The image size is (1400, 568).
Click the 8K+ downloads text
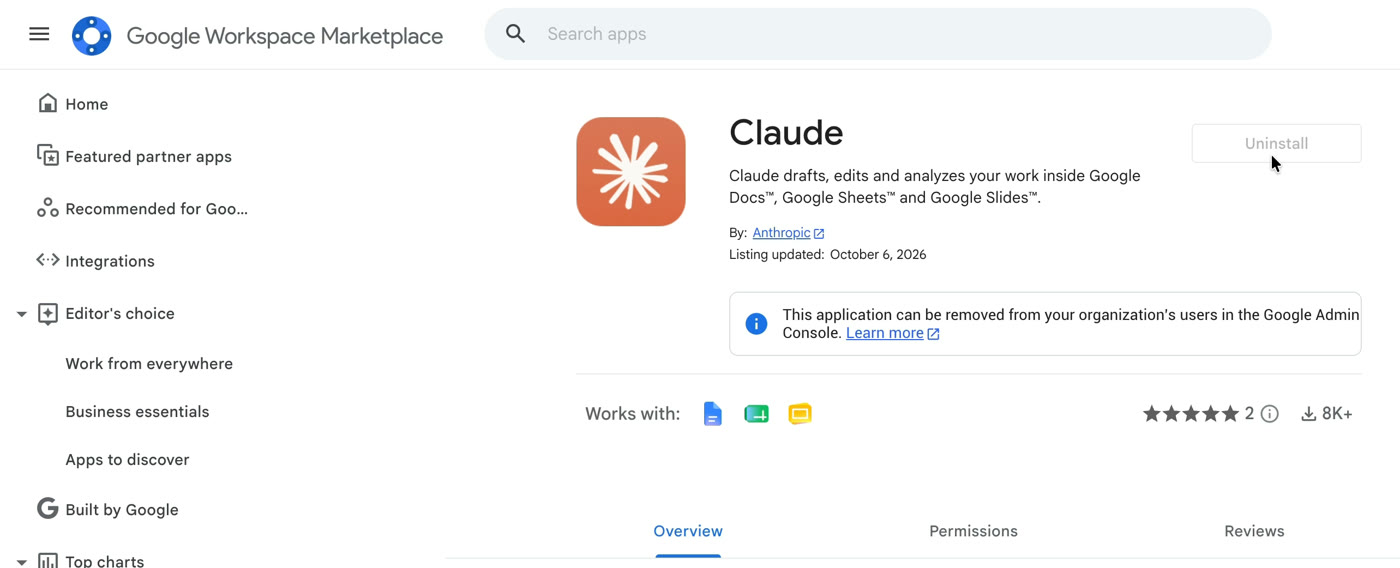click(x=1337, y=413)
